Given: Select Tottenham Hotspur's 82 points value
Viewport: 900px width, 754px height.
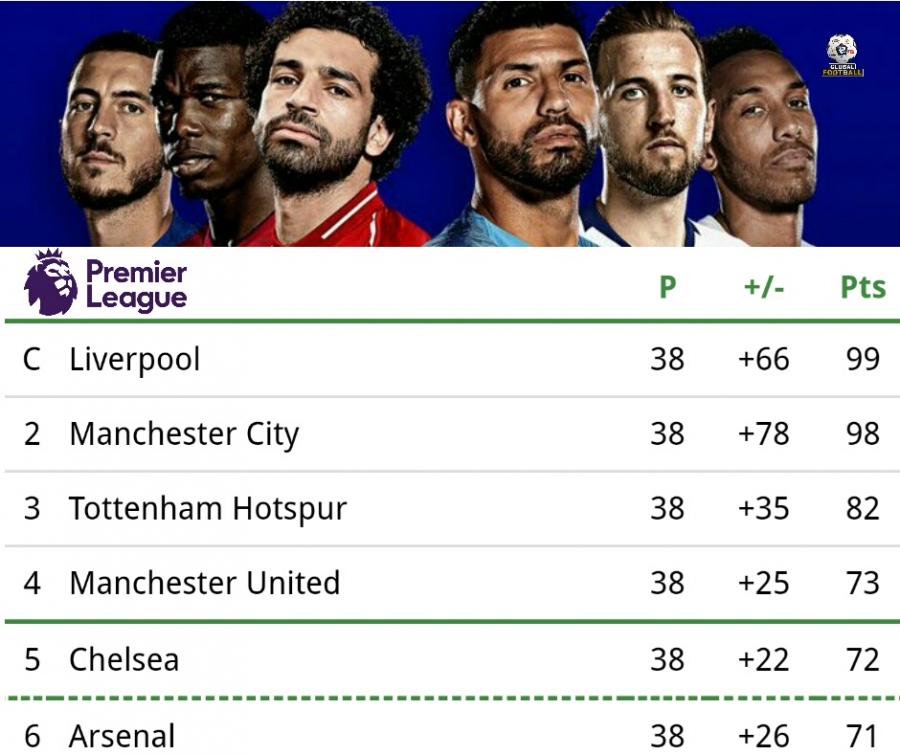Looking at the screenshot, I should 862,508.
